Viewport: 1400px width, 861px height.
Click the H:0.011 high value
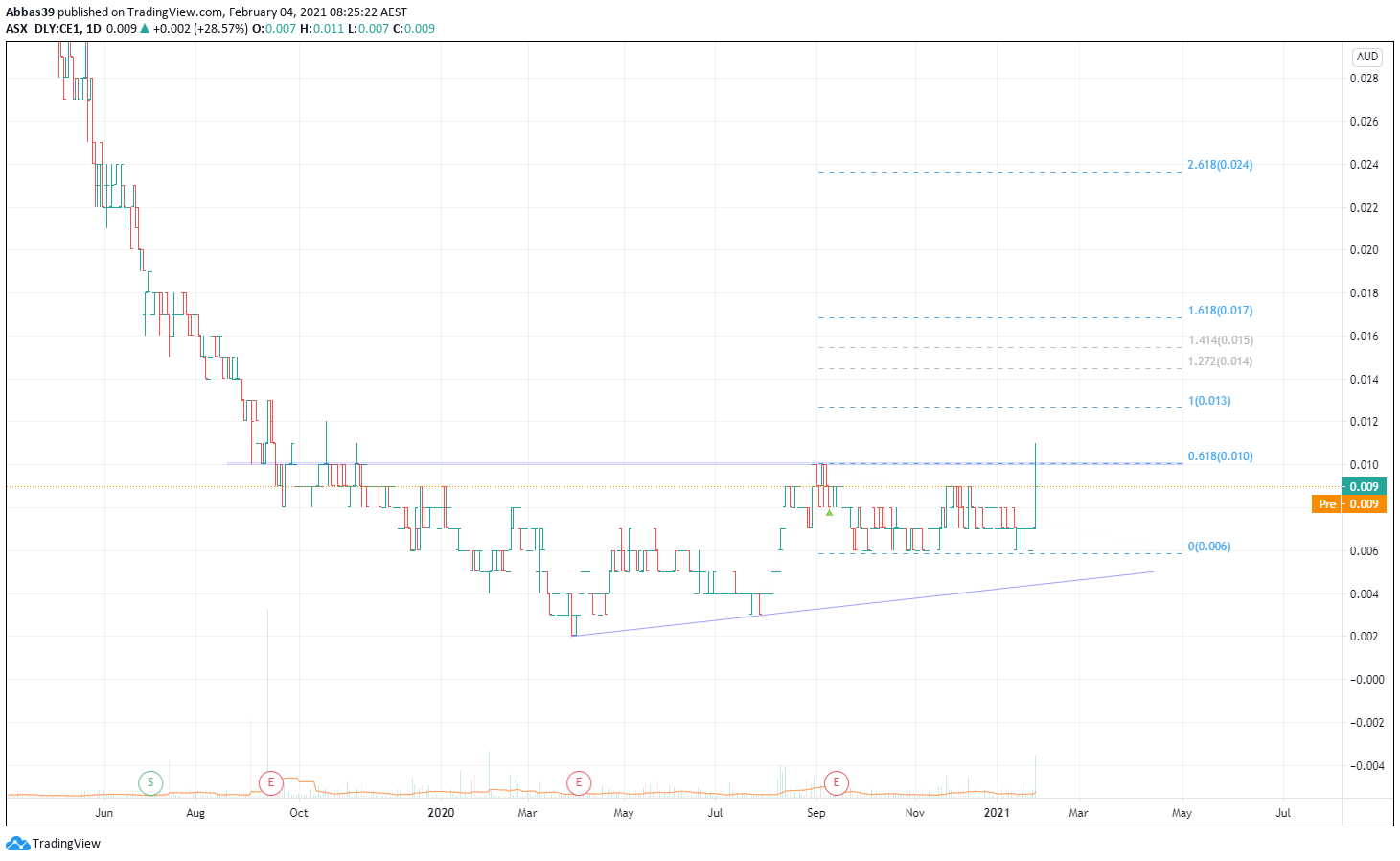tap(321, 28)
